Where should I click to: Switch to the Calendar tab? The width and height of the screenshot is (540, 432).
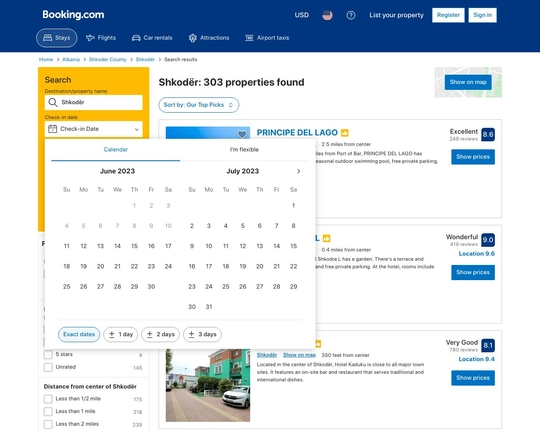[116, 150]
